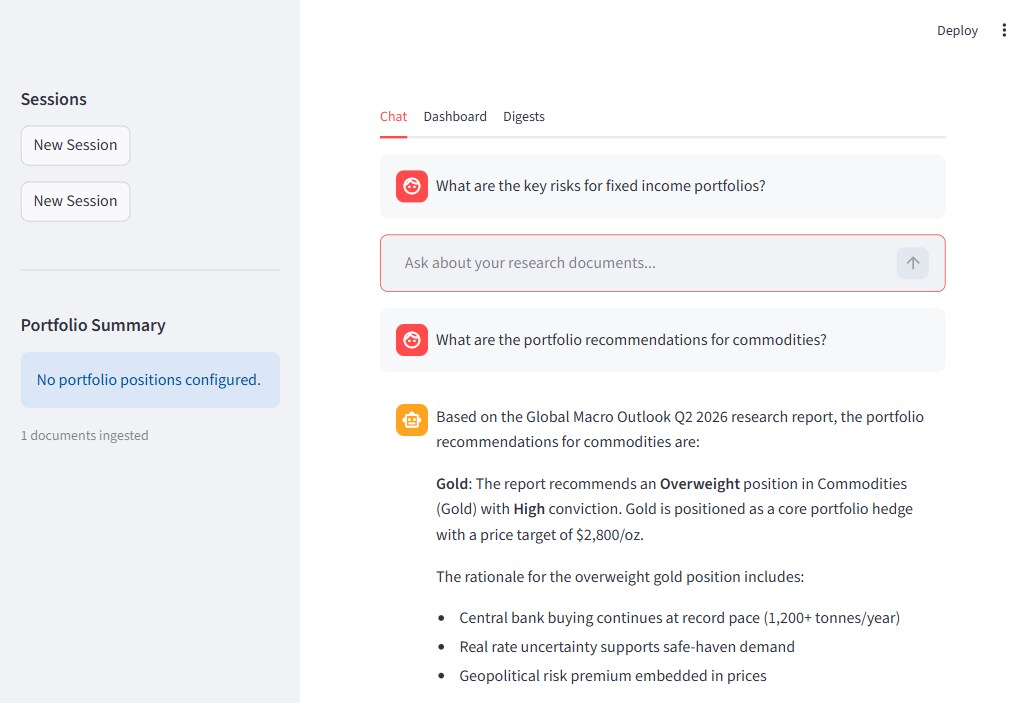This screenshot has width=1036, height=703.
Task: Start the first New Session under Sessions
Action: tap(75, 145)
